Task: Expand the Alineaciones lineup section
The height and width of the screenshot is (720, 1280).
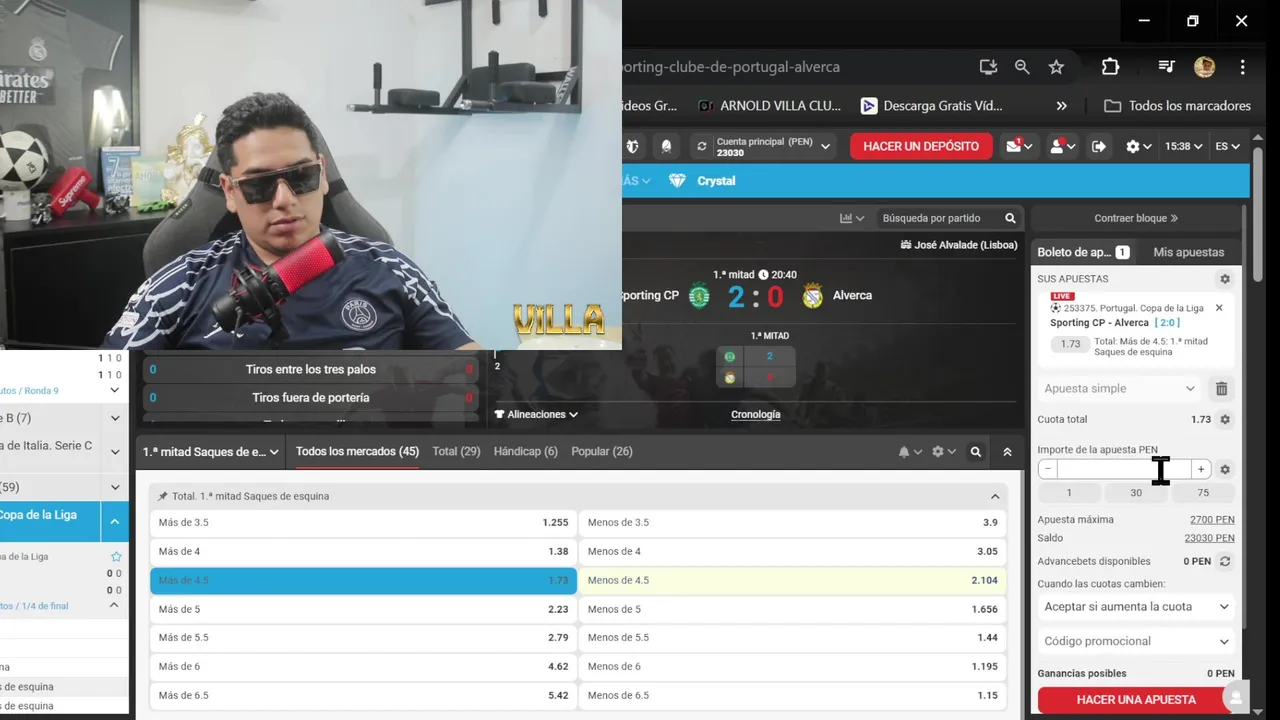Action: point(537,414)
